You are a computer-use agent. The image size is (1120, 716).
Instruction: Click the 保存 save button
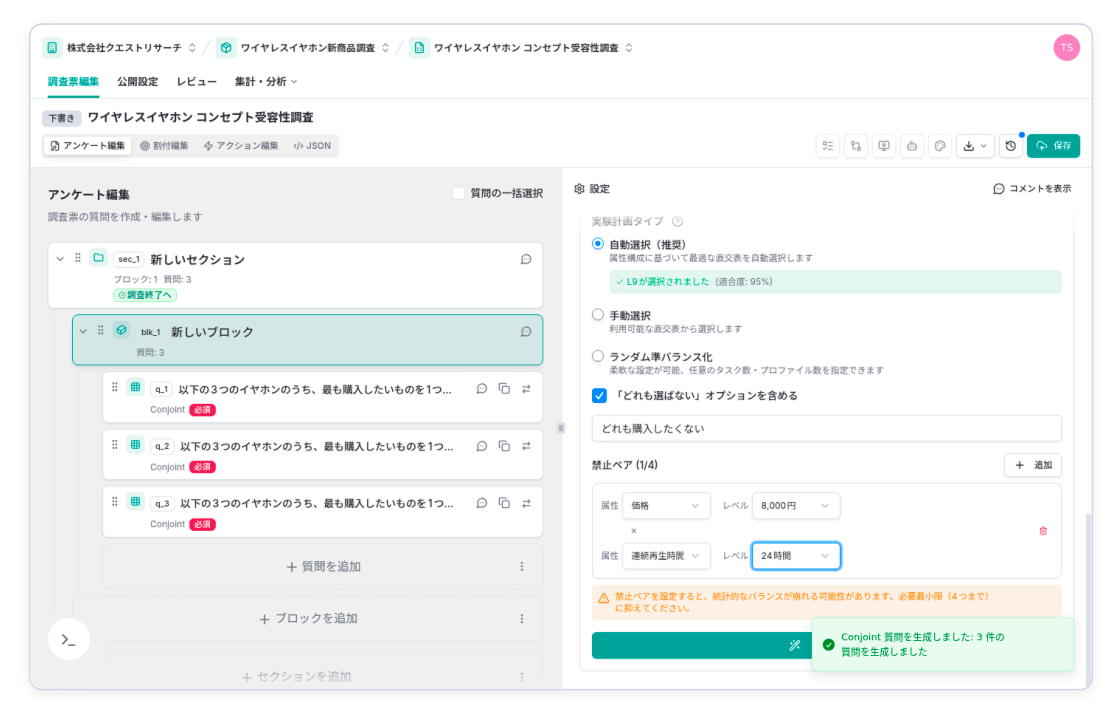[x=1054, y=146]
